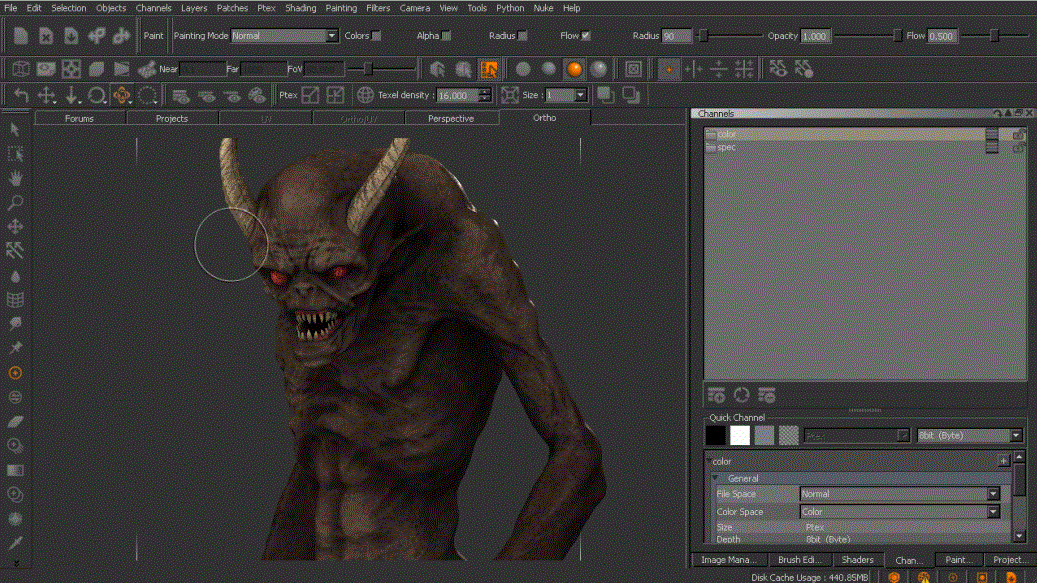This screenshot has height=583, width=1037.
Task: Click the orange object selection mode icon
Action: (x=489, y=69)
